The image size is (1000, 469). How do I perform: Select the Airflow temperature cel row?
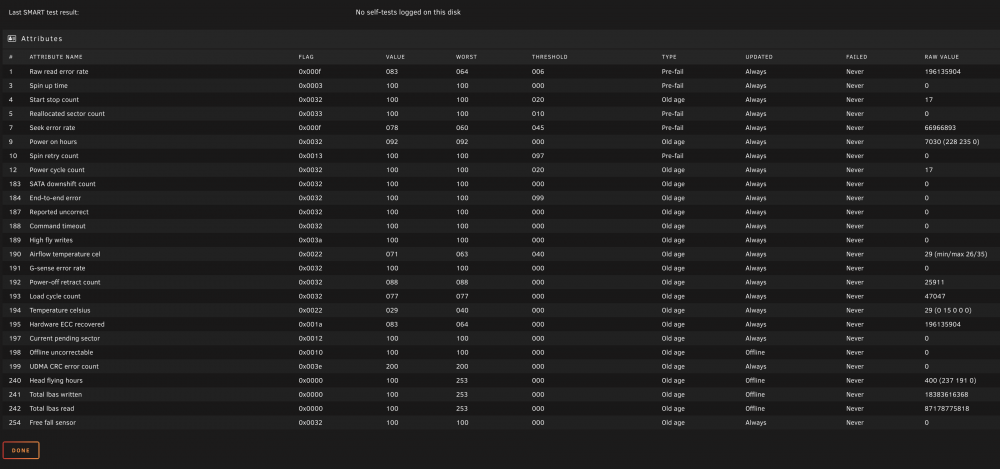click(500, 254)
